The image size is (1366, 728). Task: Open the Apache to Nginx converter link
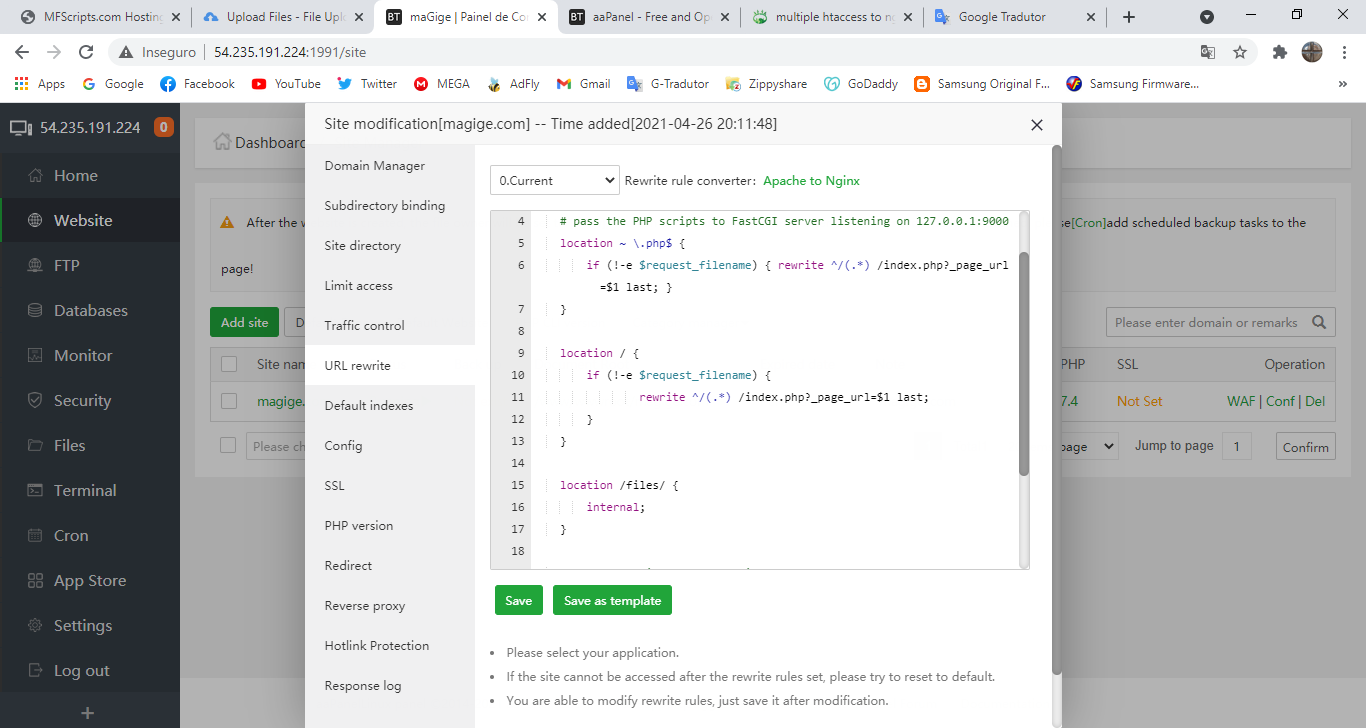pos(811,181)
